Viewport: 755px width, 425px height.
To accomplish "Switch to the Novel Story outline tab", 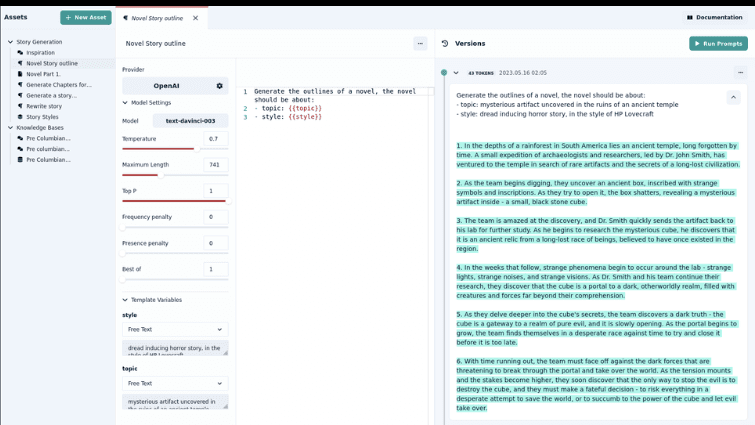I will point(157,18).
